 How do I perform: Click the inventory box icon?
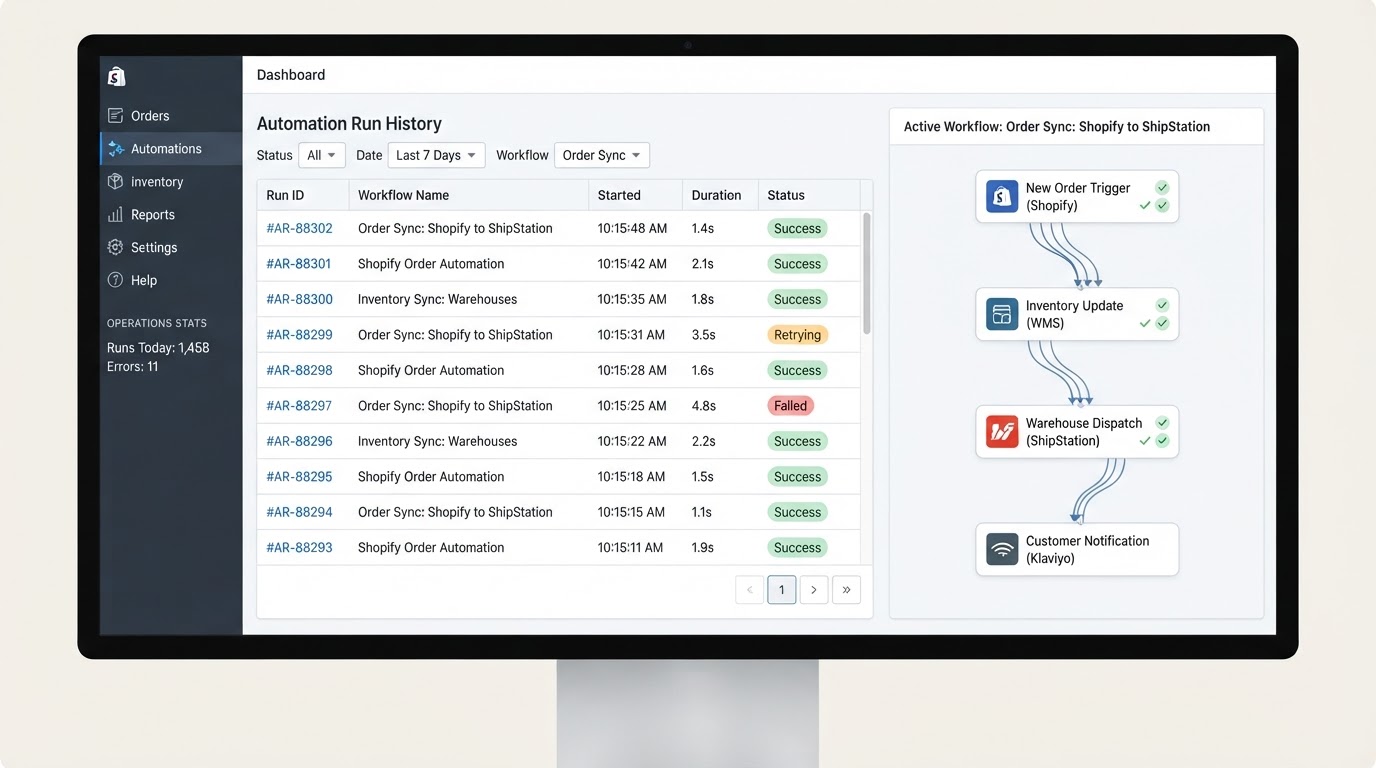[116, 182]
